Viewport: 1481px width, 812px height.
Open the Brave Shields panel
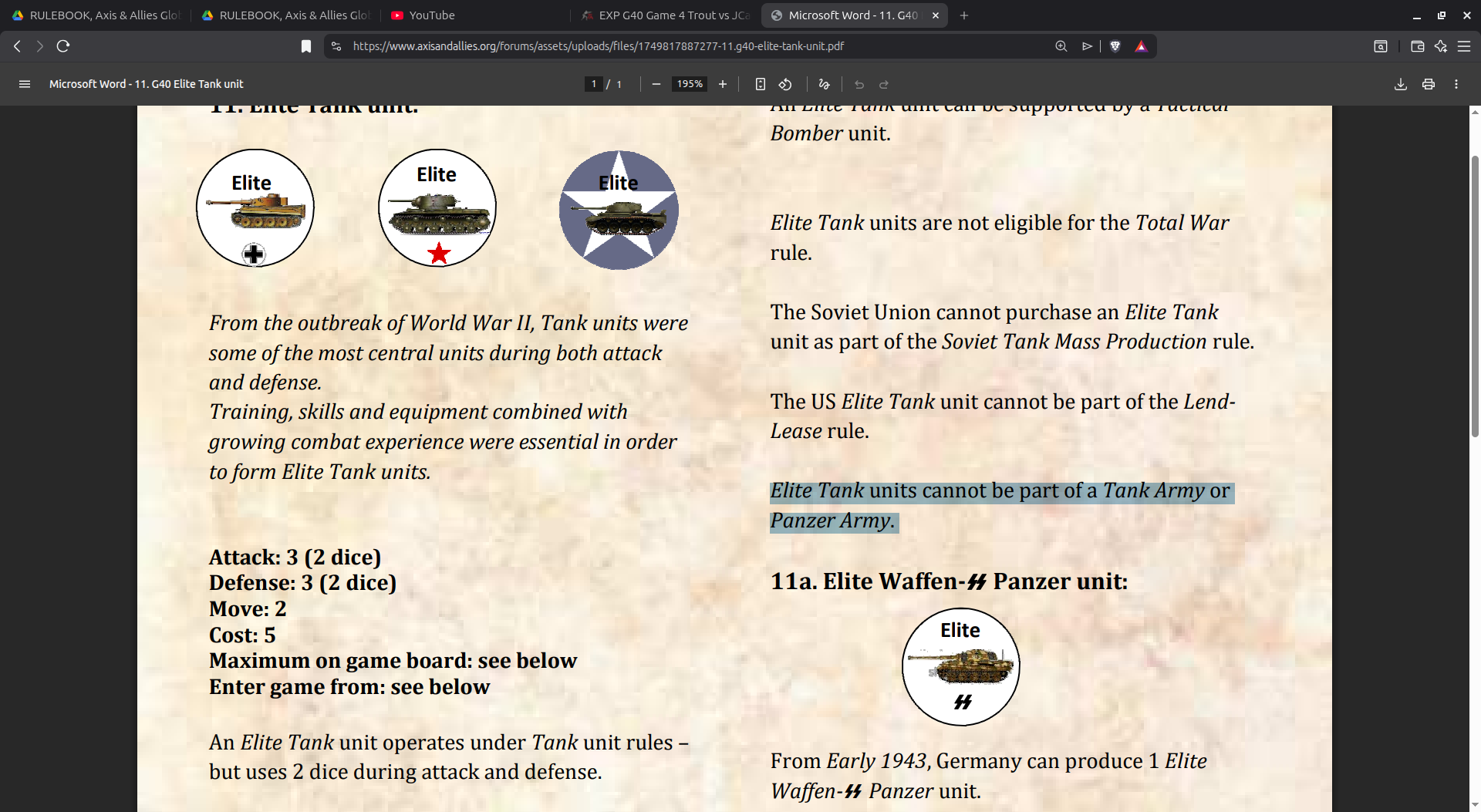1116,45
